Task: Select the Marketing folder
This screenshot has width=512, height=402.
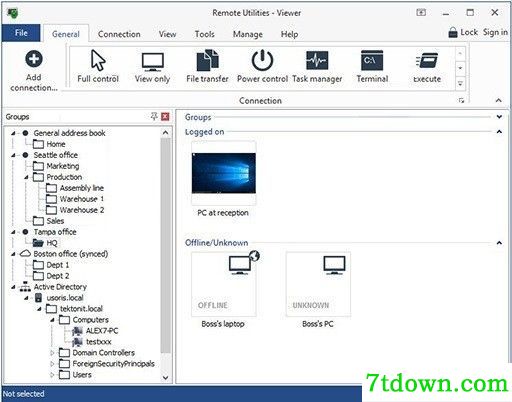Action: coord(56,166)
